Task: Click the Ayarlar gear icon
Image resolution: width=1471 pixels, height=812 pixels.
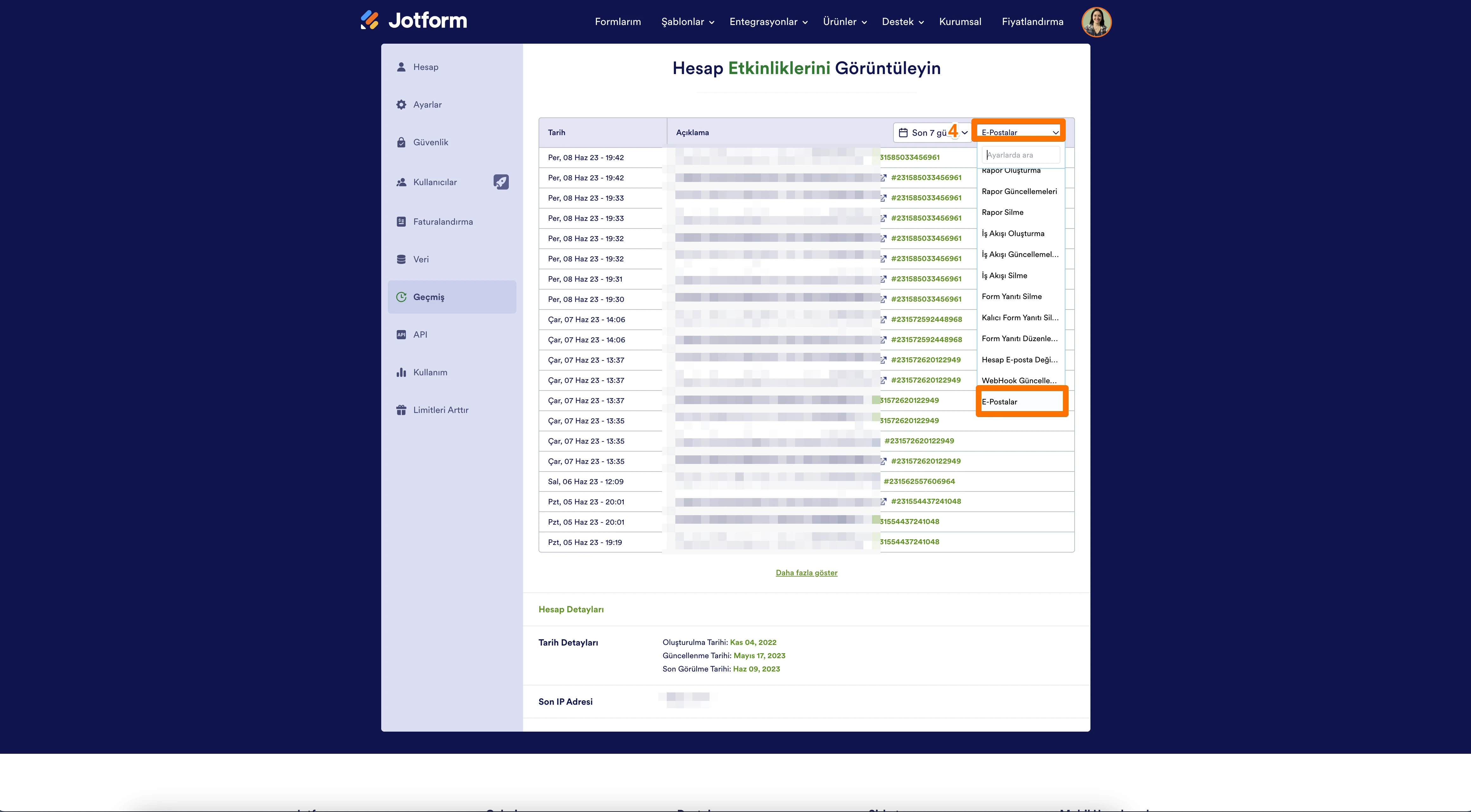Action: [x=401, y=104]
